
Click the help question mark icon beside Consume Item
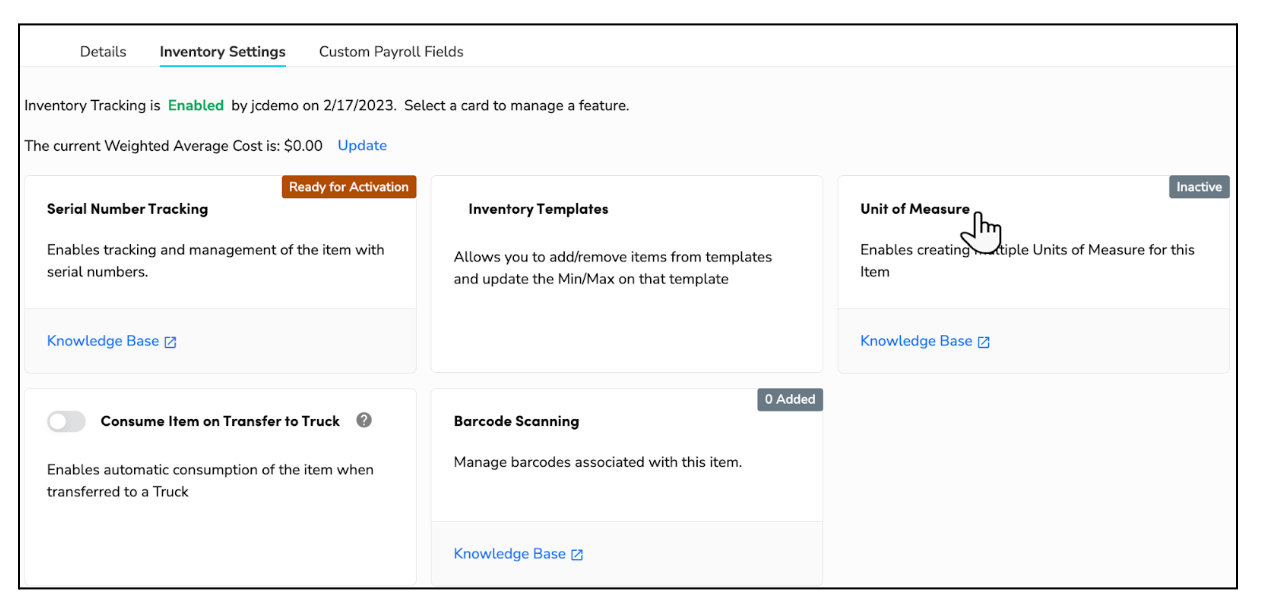point(364,420)
